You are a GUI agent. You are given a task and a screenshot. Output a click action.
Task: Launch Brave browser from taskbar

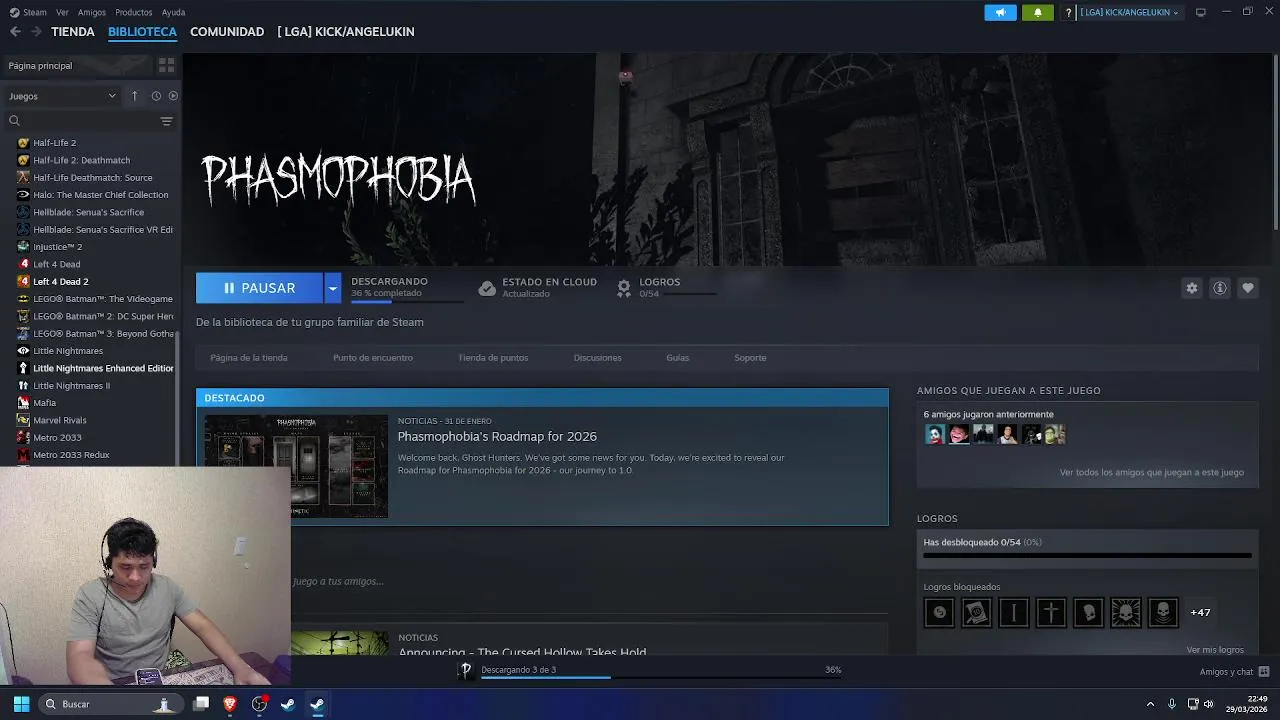coord(230,704)
